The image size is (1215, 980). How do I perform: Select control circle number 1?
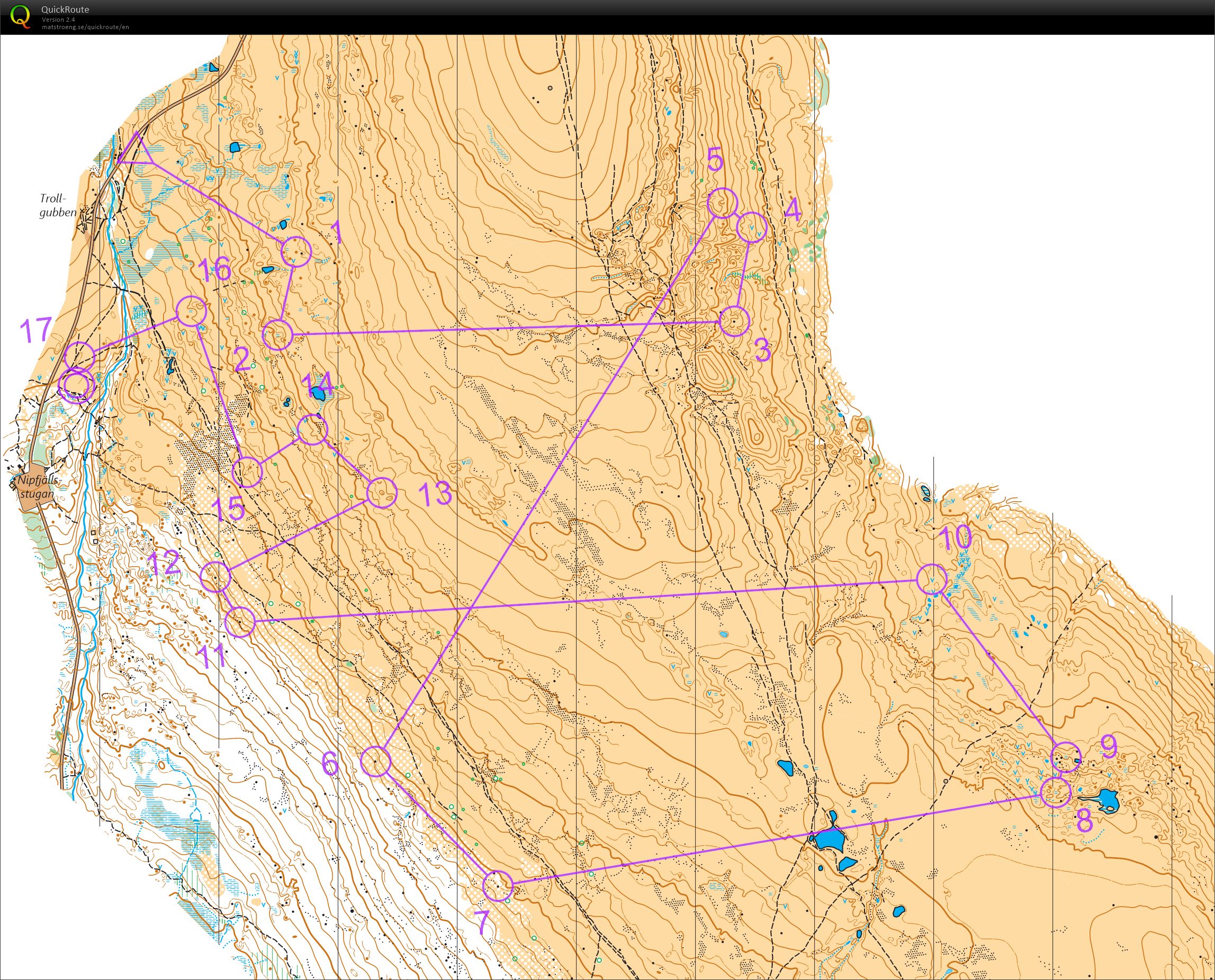[x=296, y=251]
